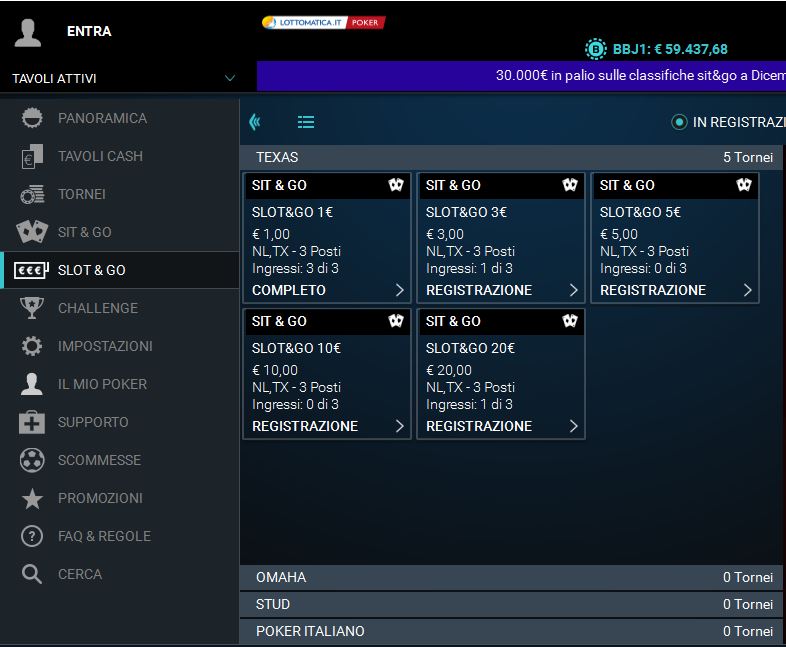Click the Il Mio Poker person icon
This screenshot has width=786, height=647.
[32, 384]
